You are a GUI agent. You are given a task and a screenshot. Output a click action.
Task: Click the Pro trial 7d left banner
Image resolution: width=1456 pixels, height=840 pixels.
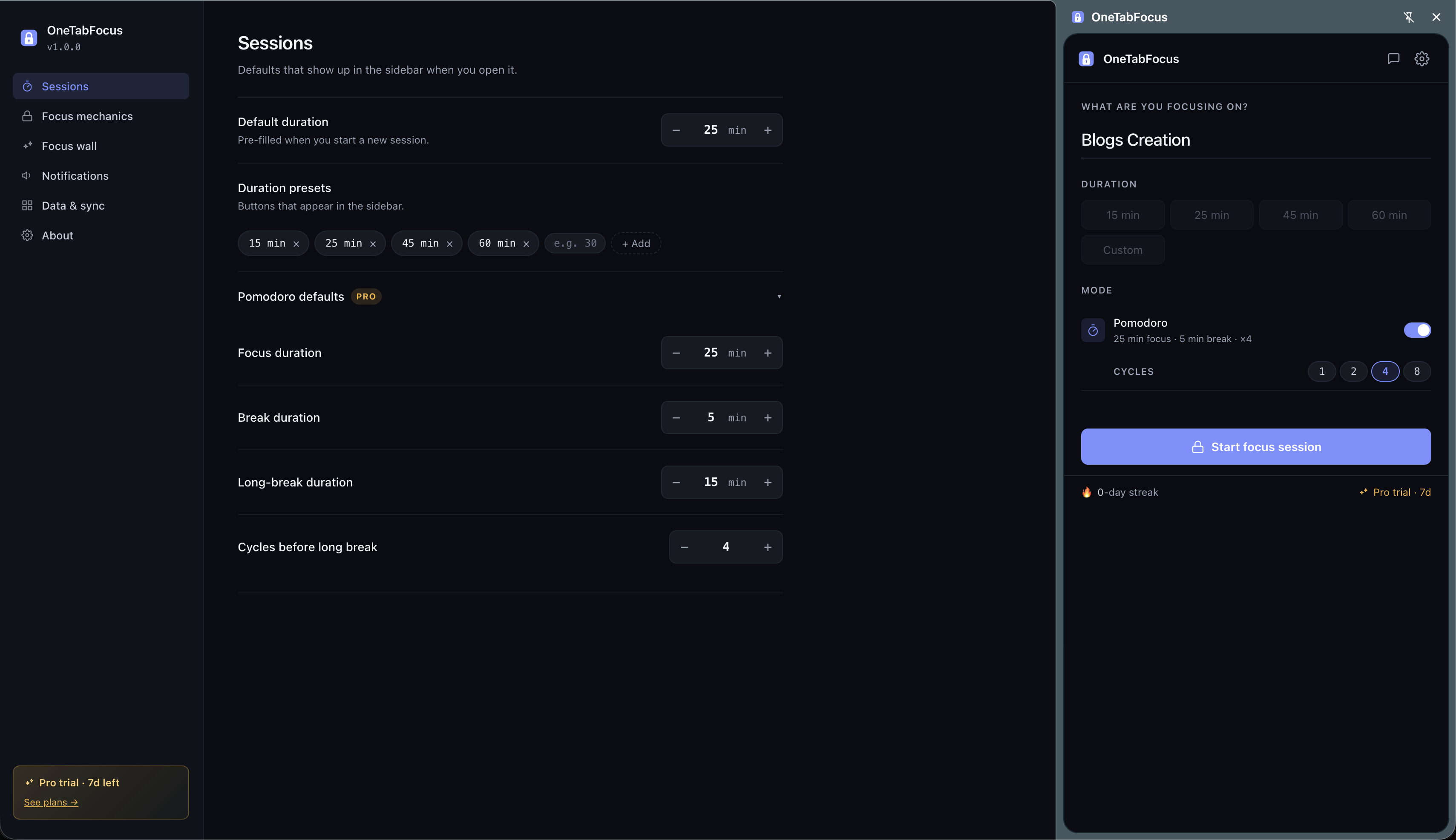pos(101,792)
